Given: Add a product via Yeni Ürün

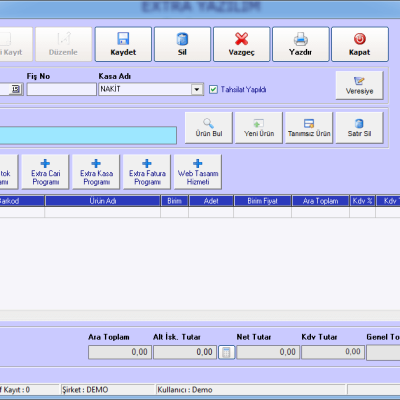Looking at the screenshot, I should (x=259, y=128).
